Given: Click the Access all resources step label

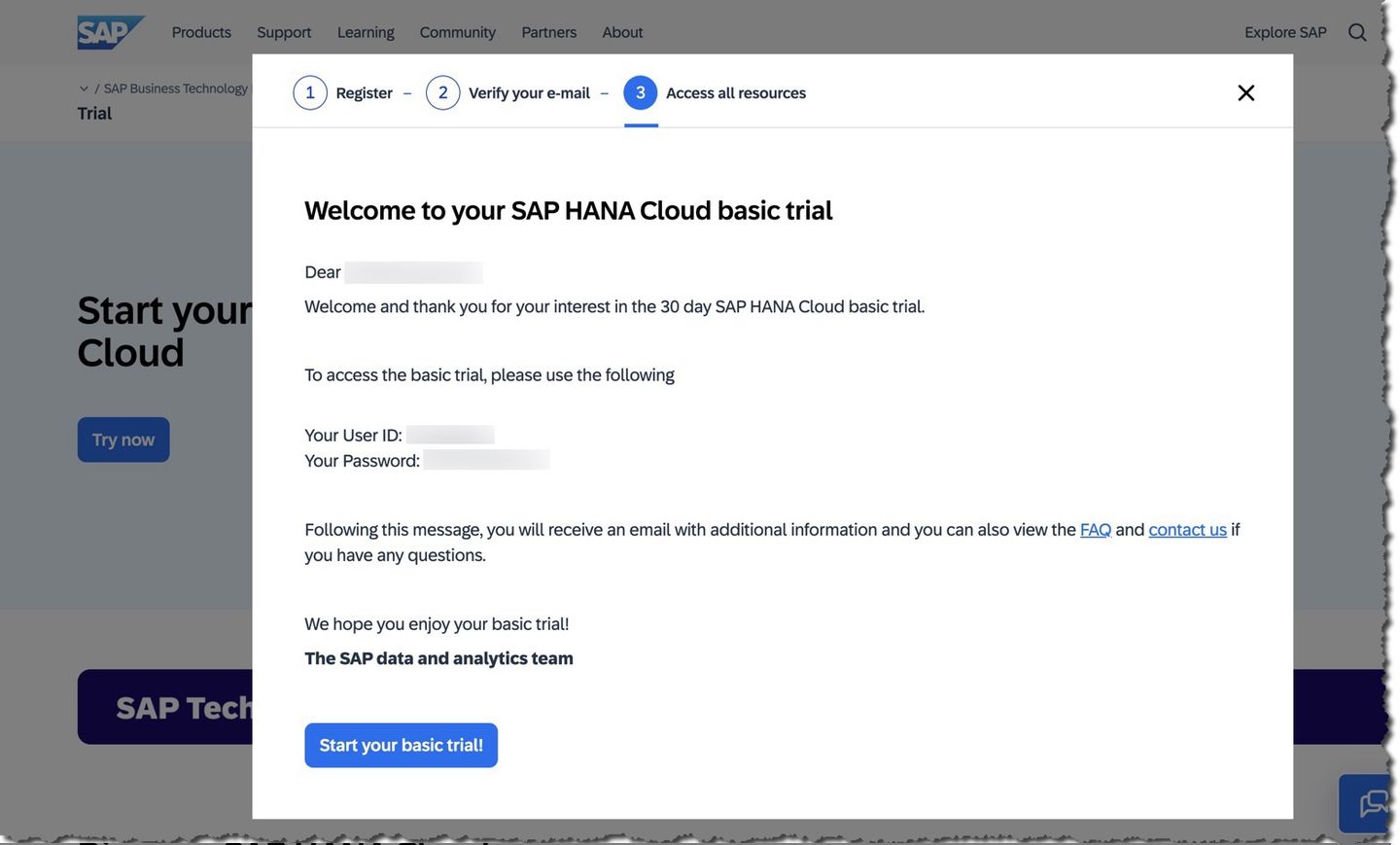Looking at the screenshot, I should point(736,93).
